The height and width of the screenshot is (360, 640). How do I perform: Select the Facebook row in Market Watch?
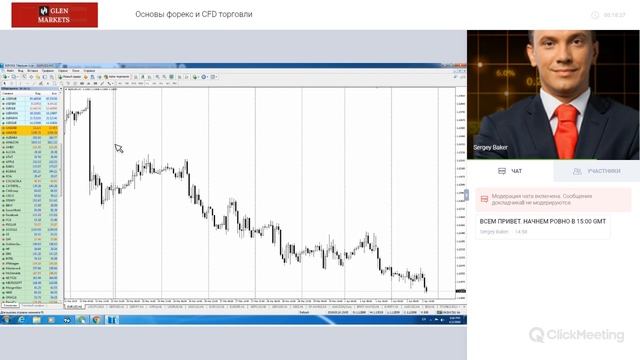pyautogui.click(x=30, y=215)
